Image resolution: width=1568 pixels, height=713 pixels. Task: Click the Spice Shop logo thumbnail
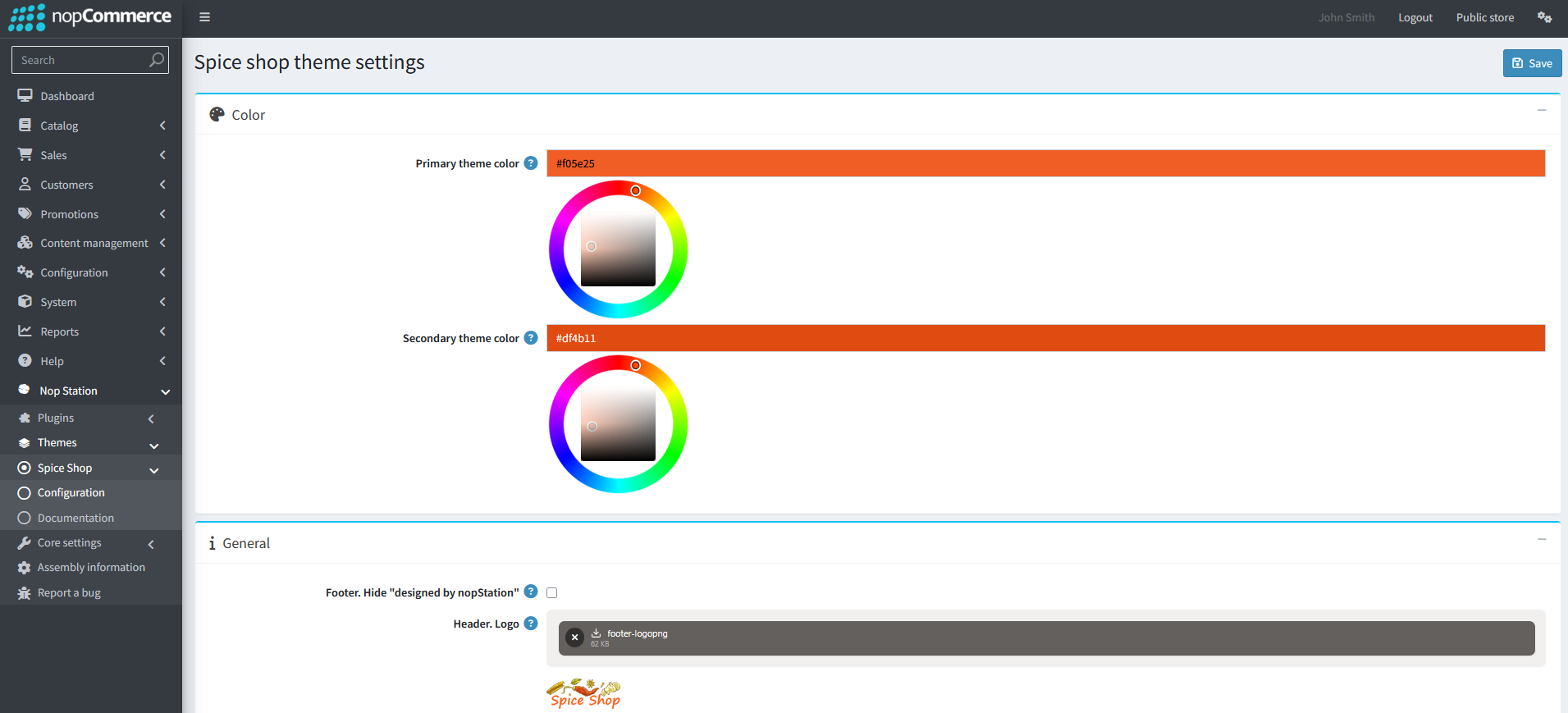[584, 693]
